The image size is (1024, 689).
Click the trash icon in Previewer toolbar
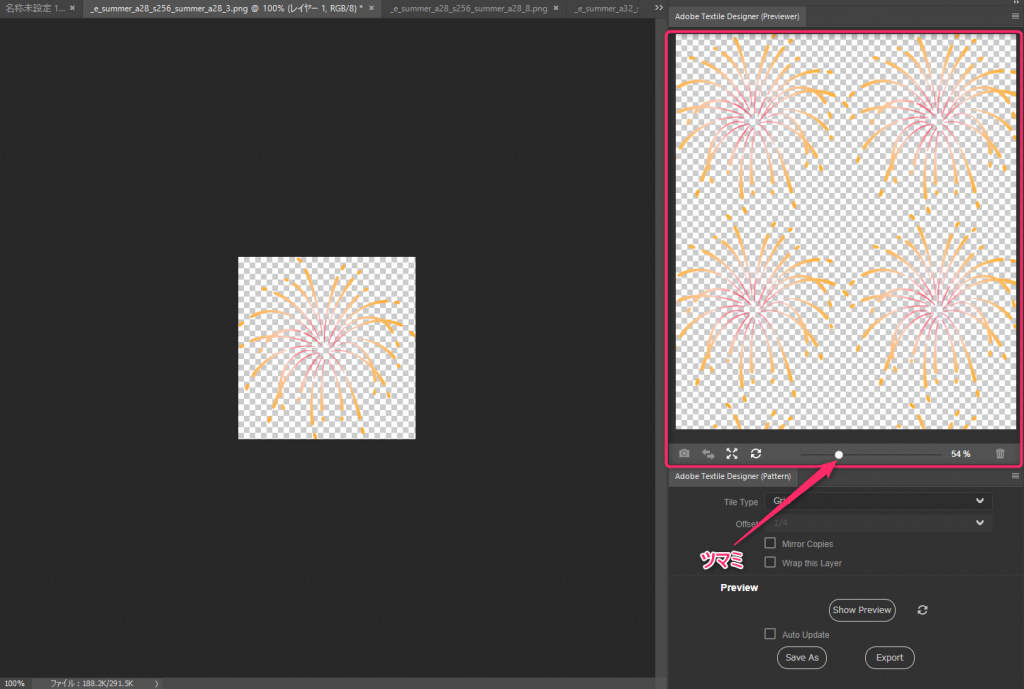coord(1000,454)
